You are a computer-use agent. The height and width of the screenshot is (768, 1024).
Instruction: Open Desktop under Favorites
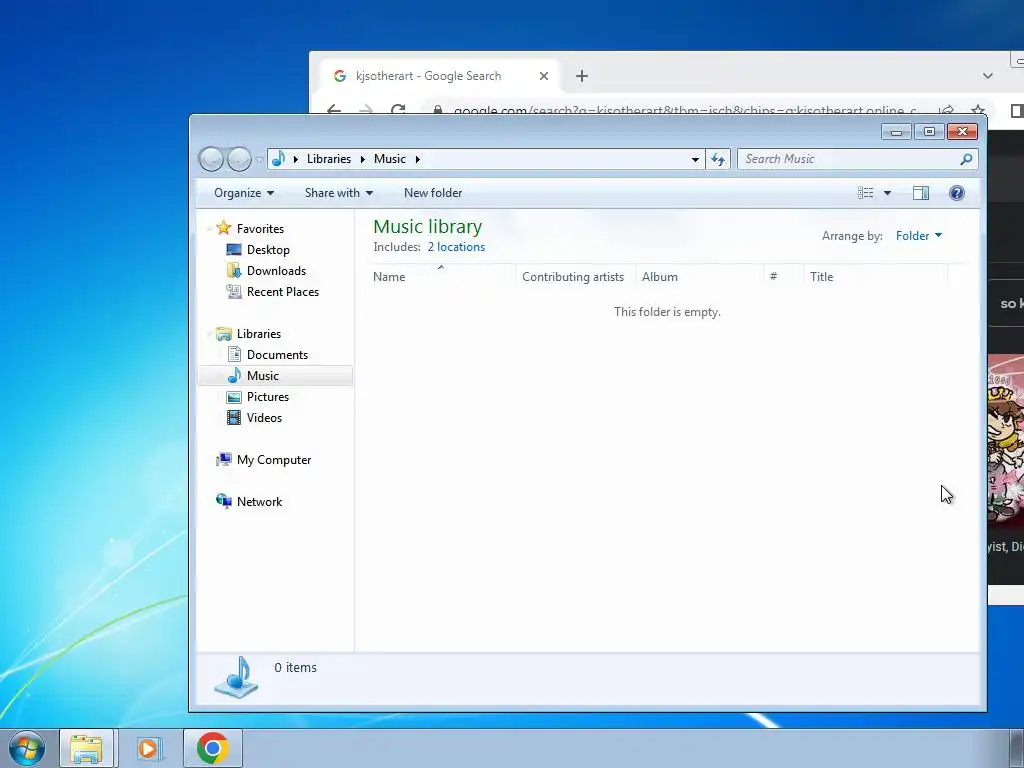coord(268,249)
